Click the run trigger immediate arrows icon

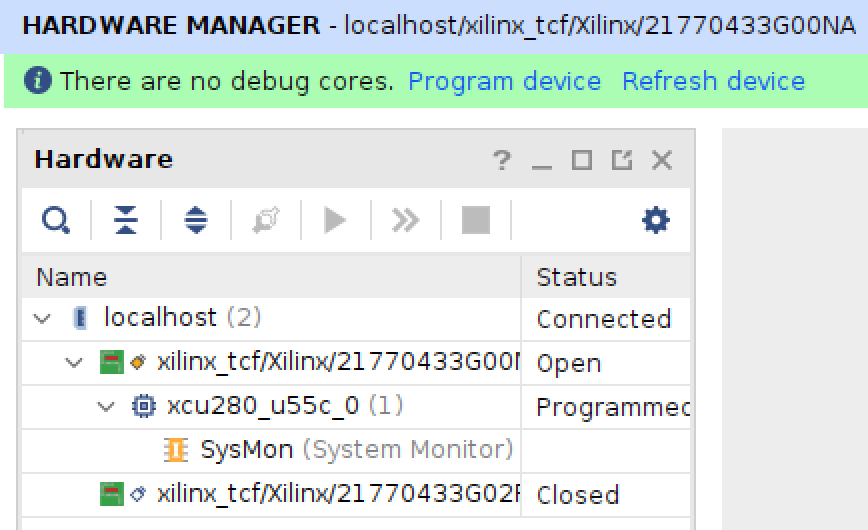tap(406, 220)
